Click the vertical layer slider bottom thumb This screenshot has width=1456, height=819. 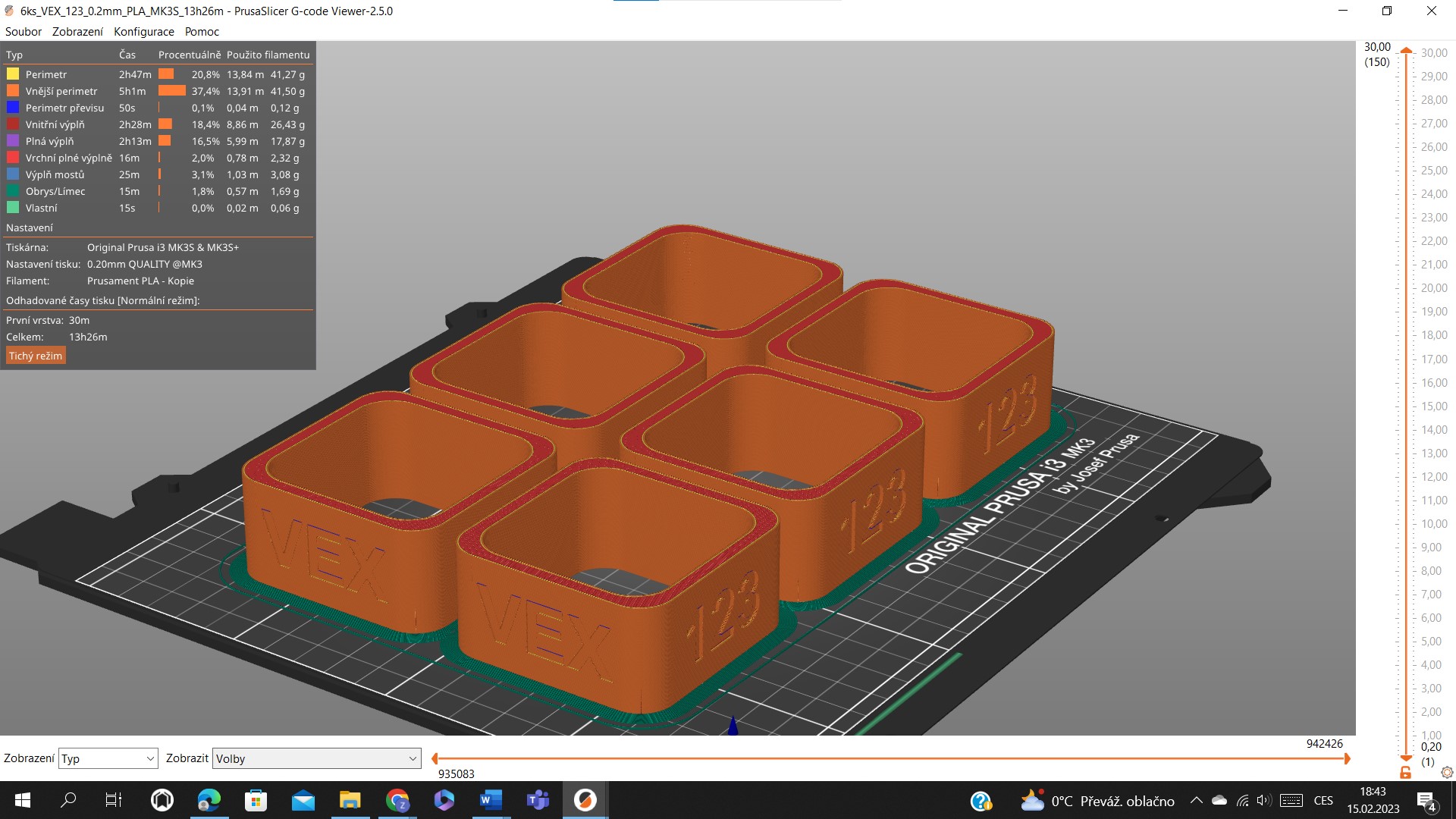coord(1406,758)
